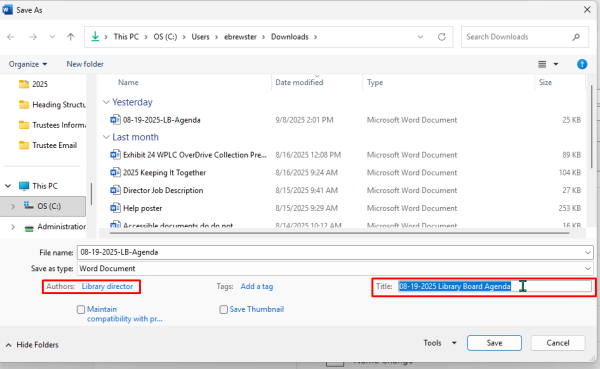Click the Back navigation arrow

pos(11,37)
